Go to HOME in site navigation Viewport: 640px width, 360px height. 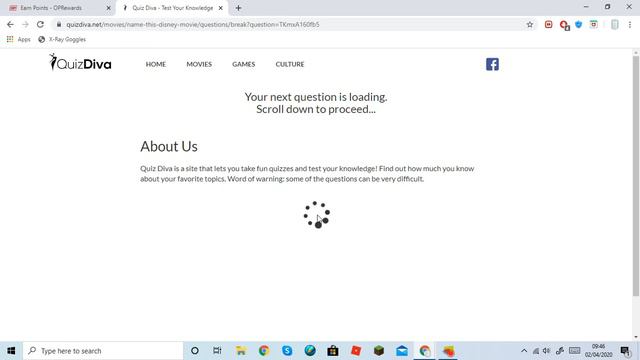tap(156, 64)
